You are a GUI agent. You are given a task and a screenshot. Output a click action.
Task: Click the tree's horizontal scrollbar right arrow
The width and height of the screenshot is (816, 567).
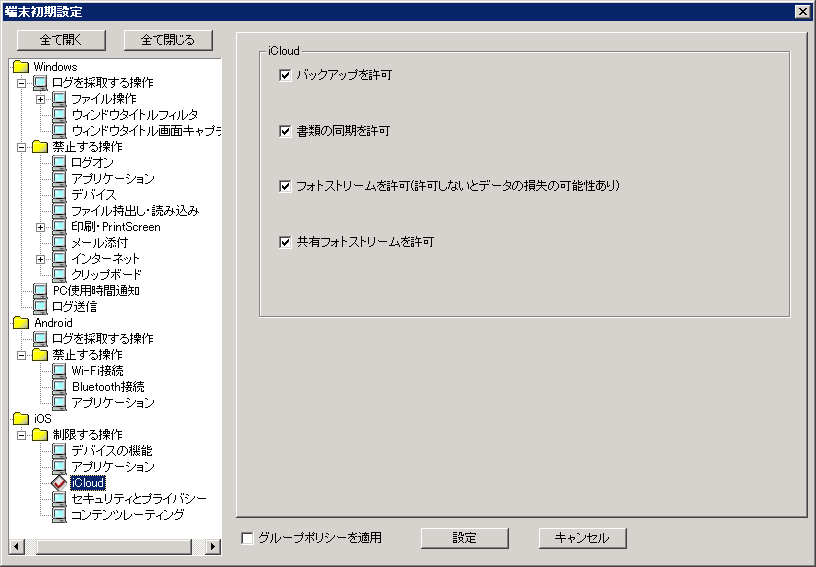pos(213,547)
